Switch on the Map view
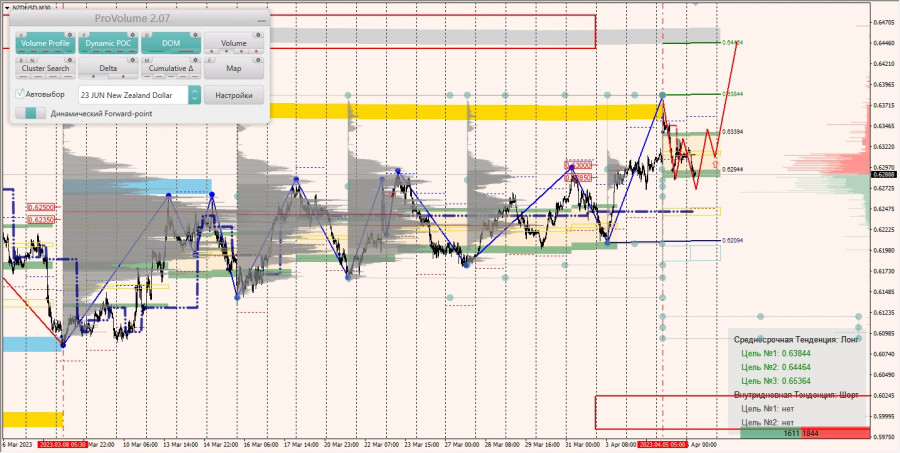Image resolution: width=900 pixels, height=453 pixels. pyautogui.click(x=234, y=69)
